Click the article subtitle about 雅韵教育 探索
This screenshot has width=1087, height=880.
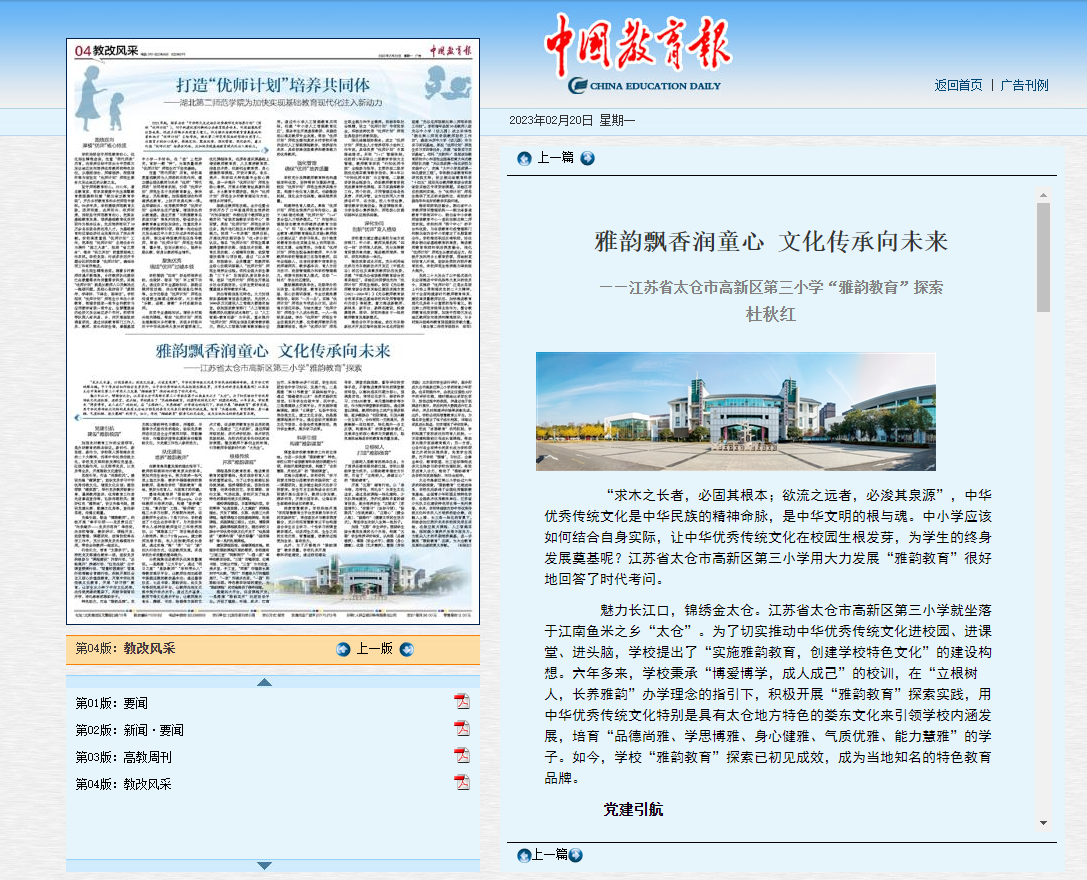[771, 287]
